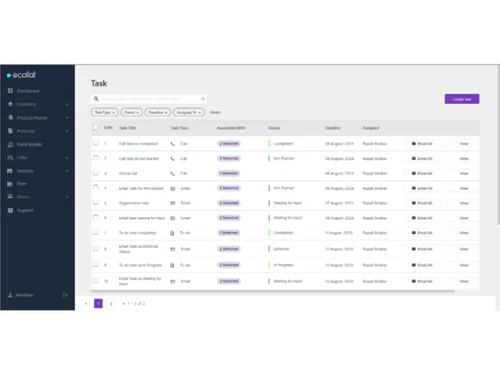Click the search magnifier icon
The width and height of the screenshot is (500, 375).
96,99
